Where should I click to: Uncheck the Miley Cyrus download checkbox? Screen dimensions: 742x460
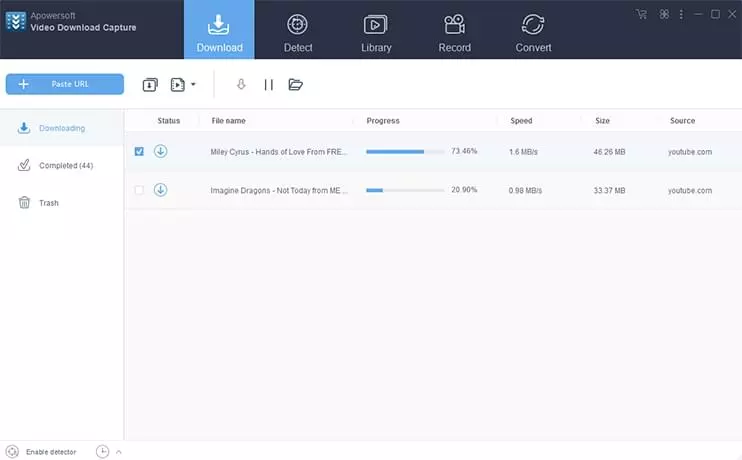point(139,151)
